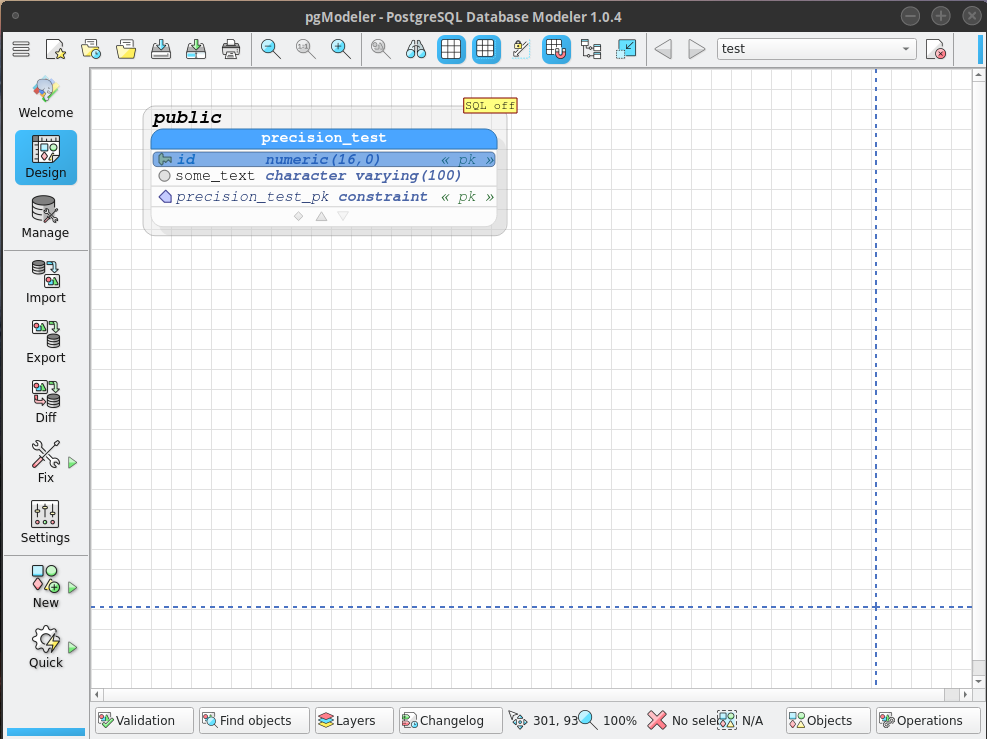Image resolution: width=987 pixels, height=739 pixels.
Task: Toggle the canvas grid display button
Action: point(451,48)
